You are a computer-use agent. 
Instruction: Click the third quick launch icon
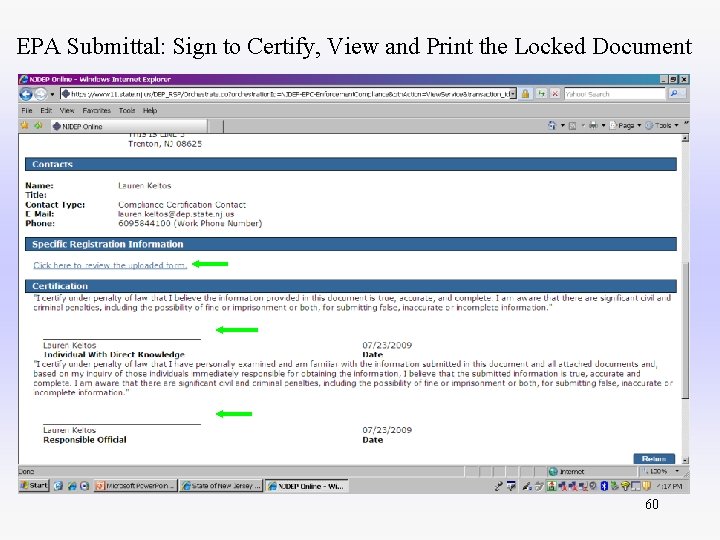[x=84, y=486]
